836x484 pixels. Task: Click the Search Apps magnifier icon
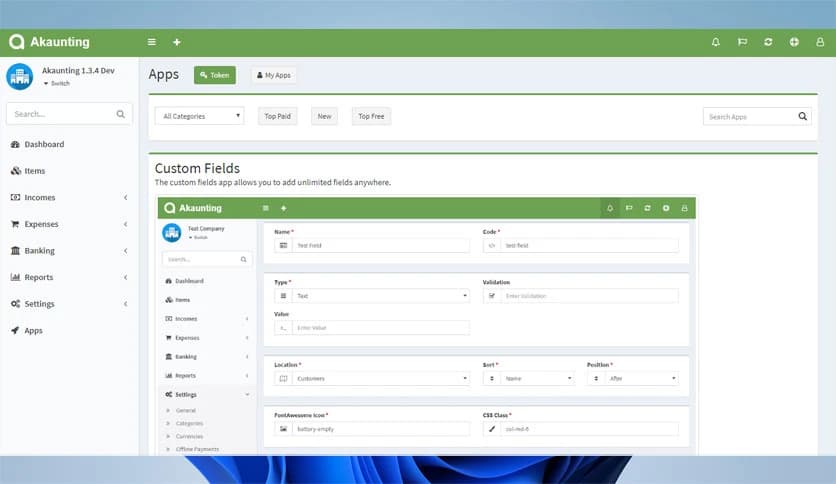click(802, 116)
